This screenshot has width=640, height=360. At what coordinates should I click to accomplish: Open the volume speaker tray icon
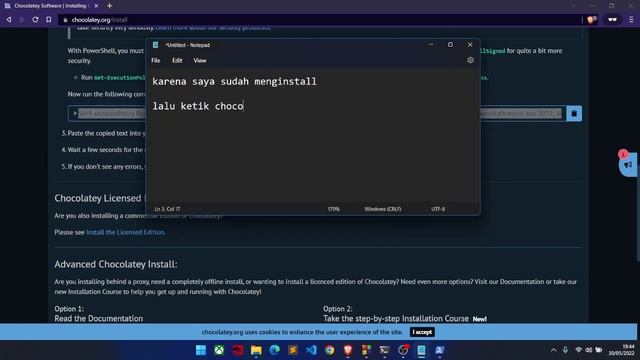(589, 350)
